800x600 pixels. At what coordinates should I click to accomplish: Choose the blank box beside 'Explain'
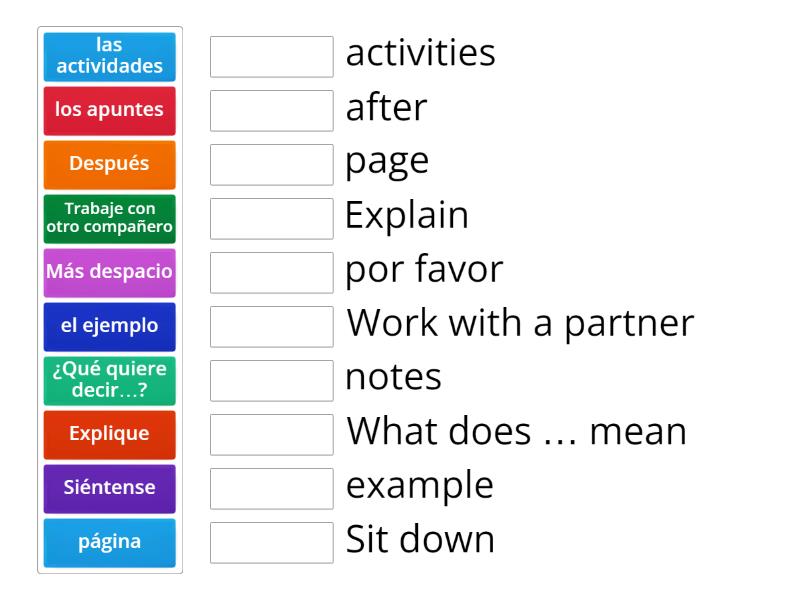coord(272,218)
